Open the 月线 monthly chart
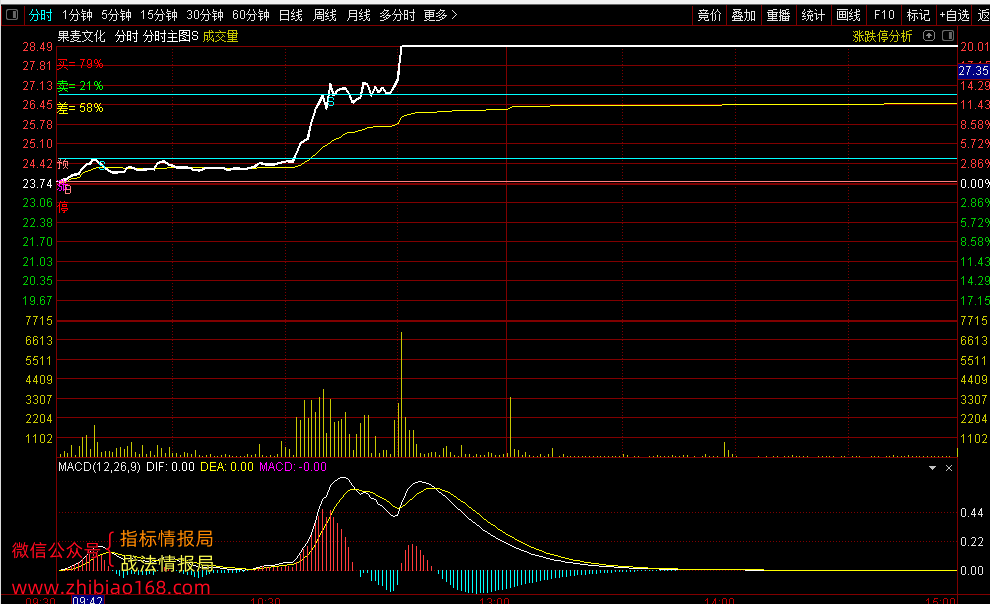Image resolution: width=990 pixels, height=604 pixels. [358, 15]
